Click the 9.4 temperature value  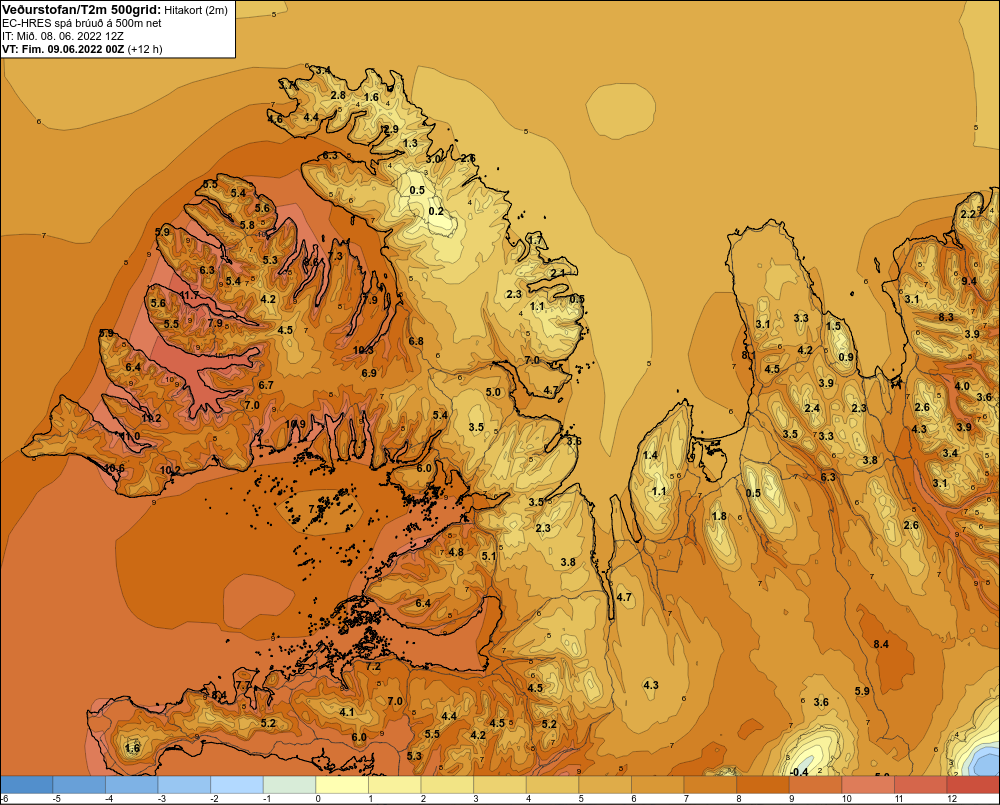(x=969, y=281)
